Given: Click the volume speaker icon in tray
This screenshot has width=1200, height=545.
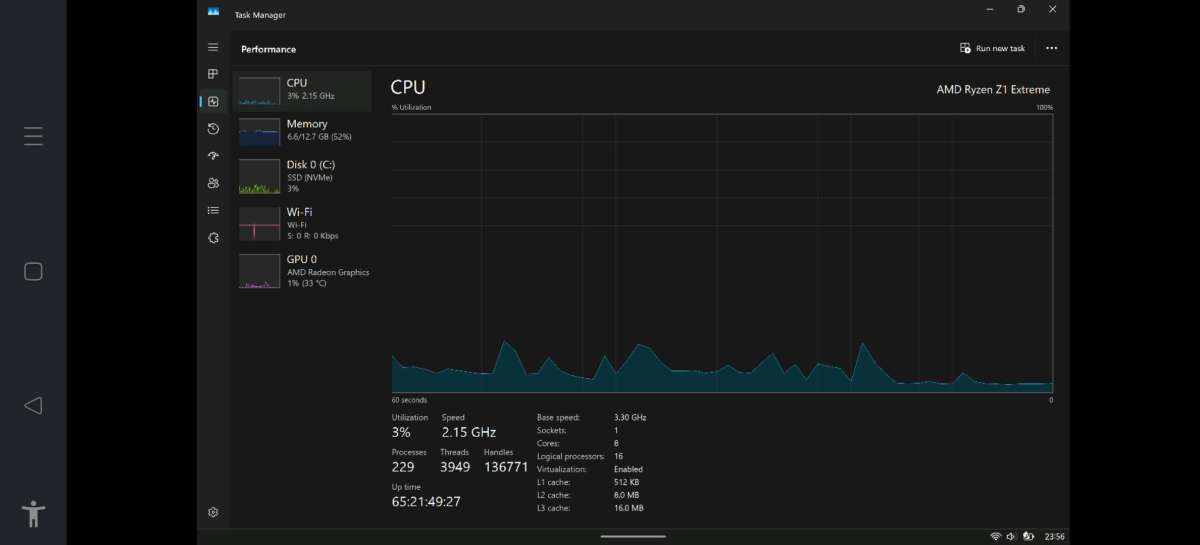Looking at the screenshot, I should [x=1011, y=537].
